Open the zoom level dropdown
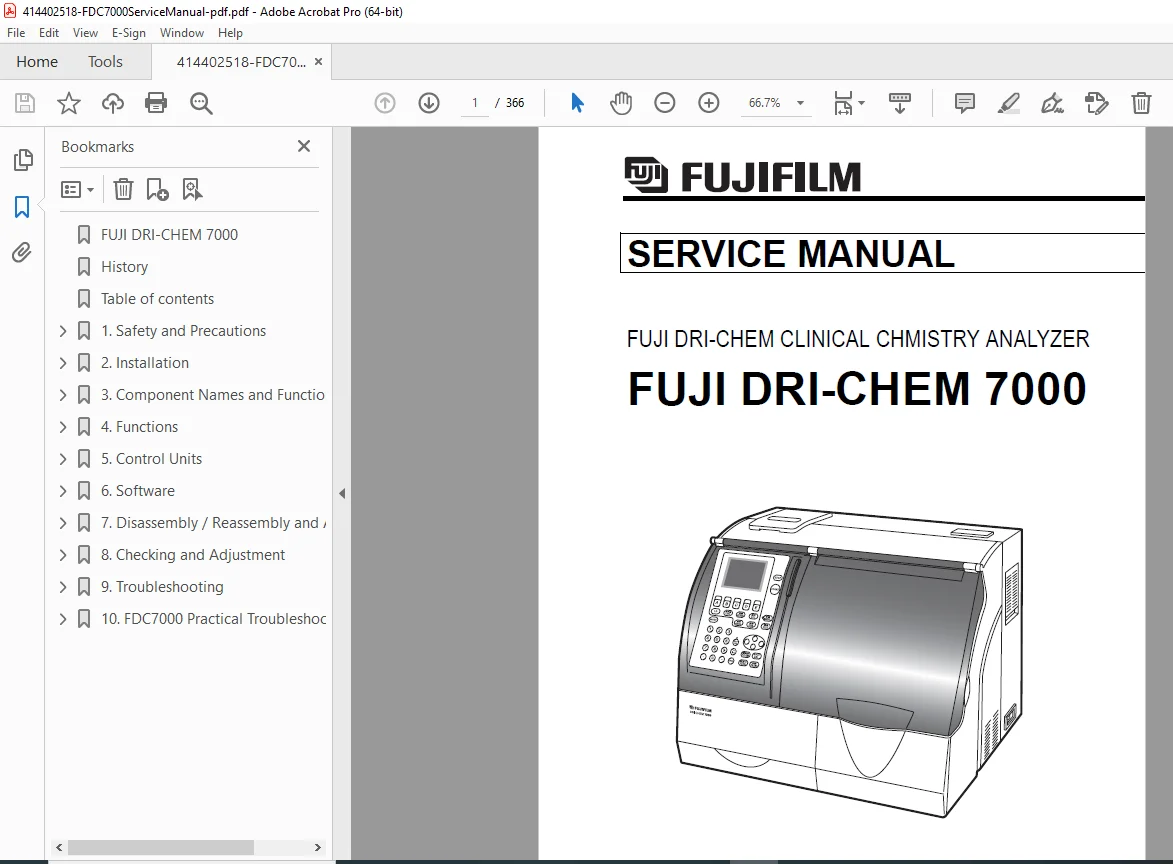Image resolution: width=1173 pixels, height=864 pixels. 800,102
